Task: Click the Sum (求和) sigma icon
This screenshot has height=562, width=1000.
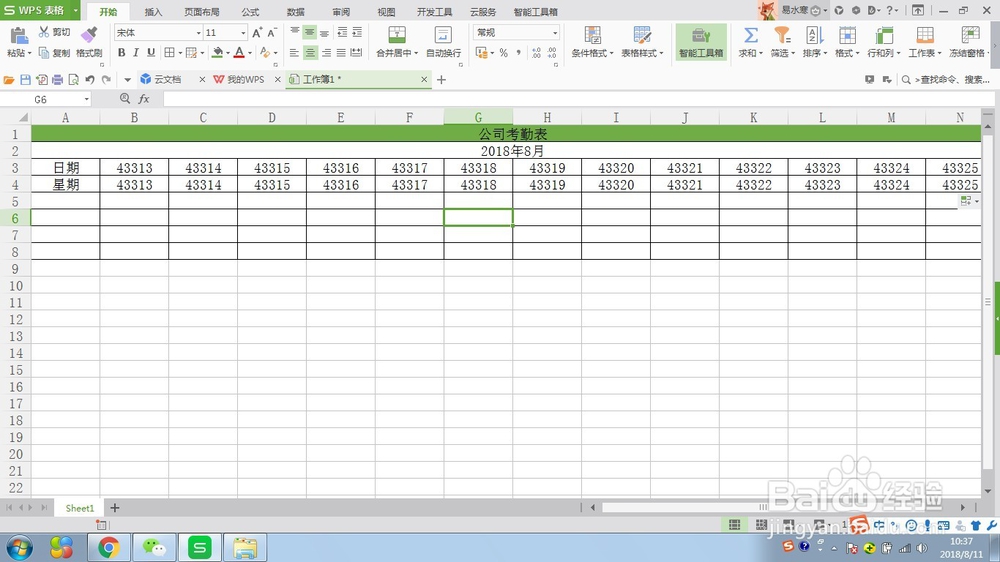Action: [751, 34]
